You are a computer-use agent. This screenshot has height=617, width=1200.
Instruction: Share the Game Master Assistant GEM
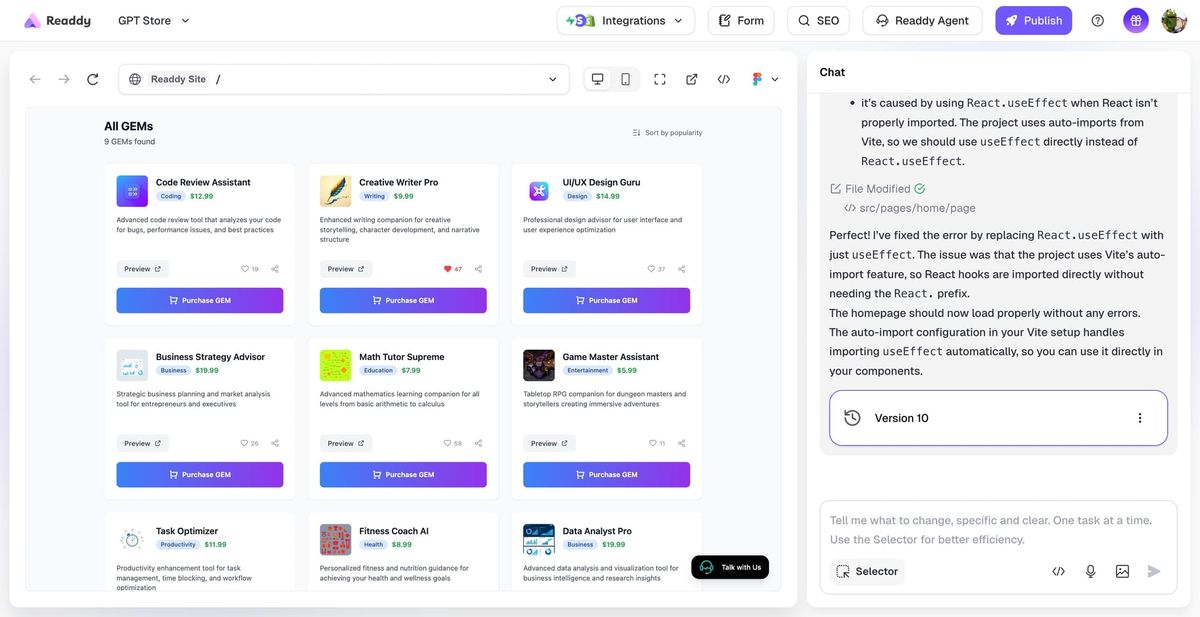coord(682,443)
